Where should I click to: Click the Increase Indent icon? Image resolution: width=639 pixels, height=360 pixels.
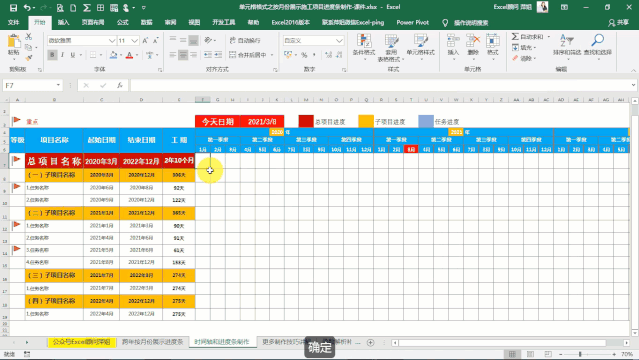(218, 55)
